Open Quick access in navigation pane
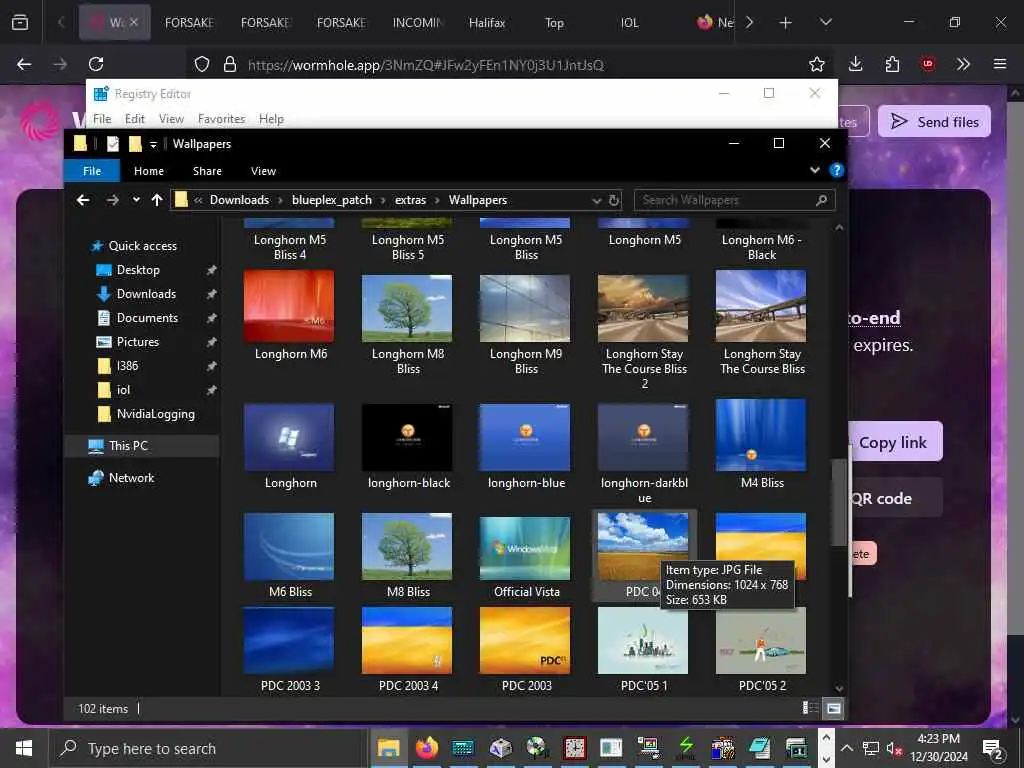 click(142, 246)
